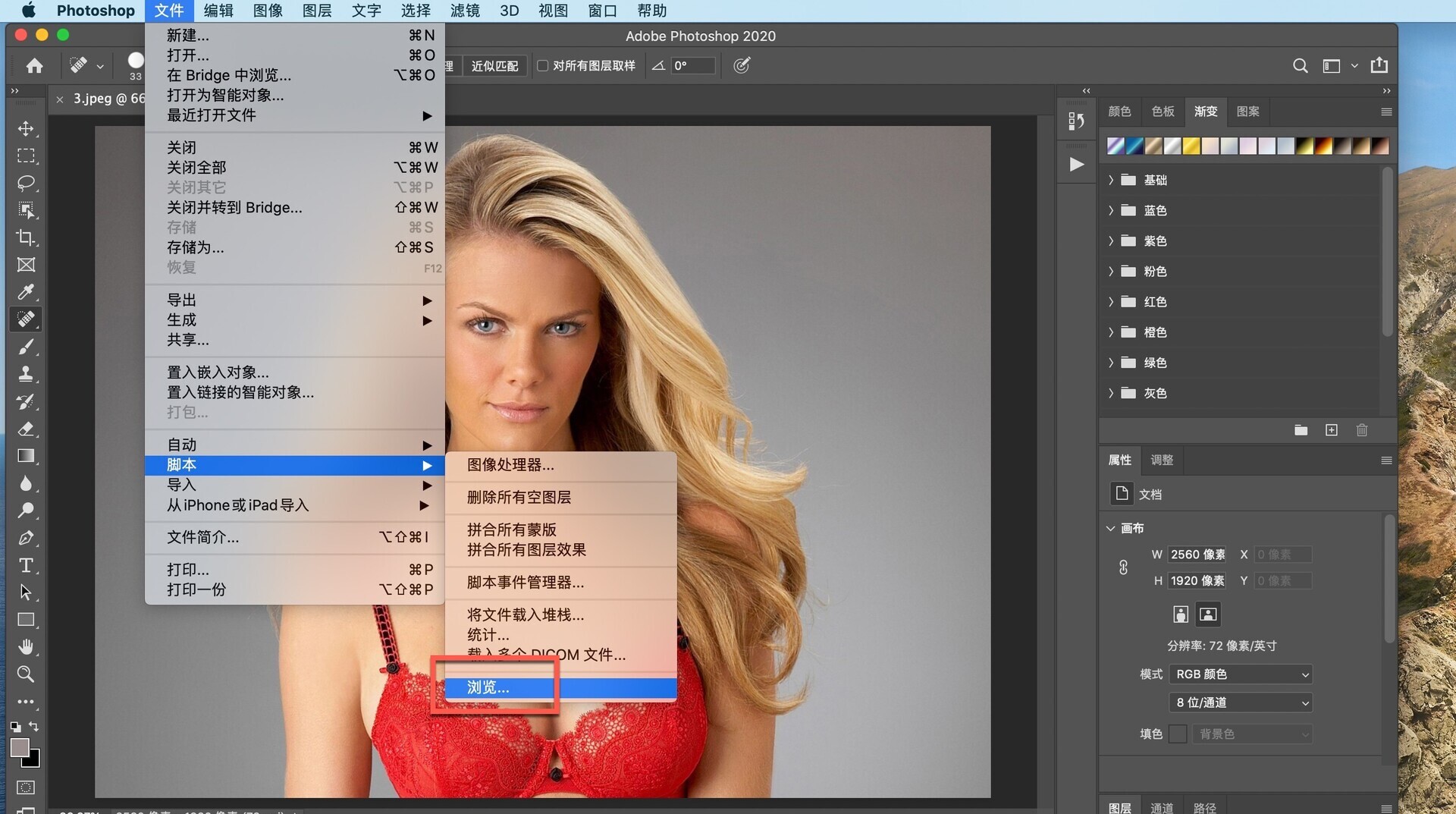
Task: Expand the 蓝色 gradient folder
Action: [1111, 210]
